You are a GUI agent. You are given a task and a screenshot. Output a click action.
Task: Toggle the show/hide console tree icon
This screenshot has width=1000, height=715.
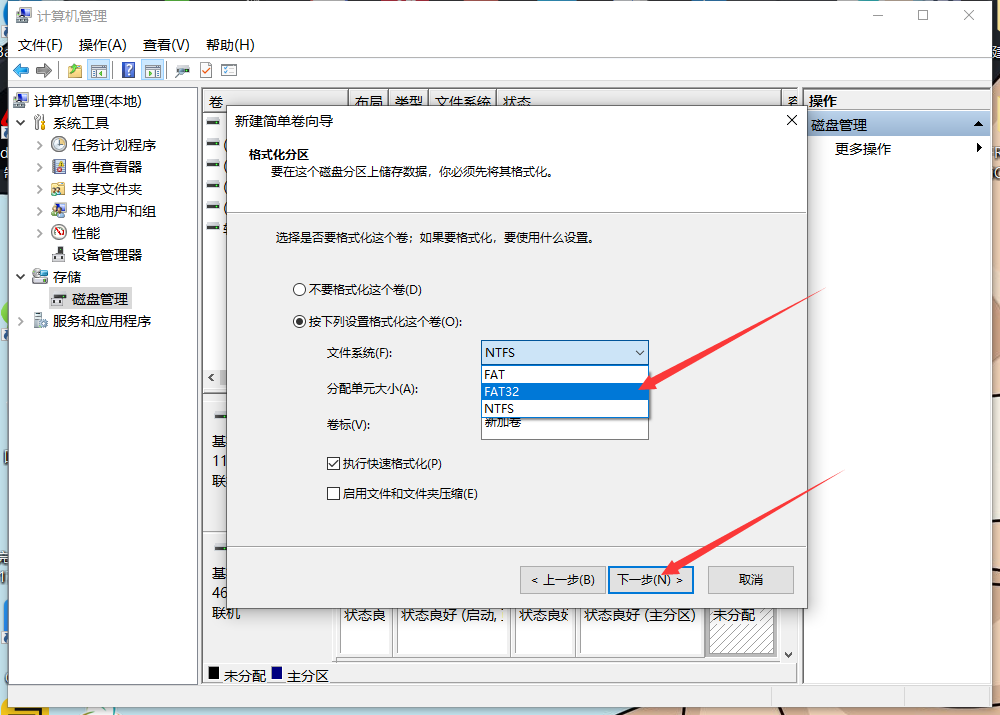[98, 70]
